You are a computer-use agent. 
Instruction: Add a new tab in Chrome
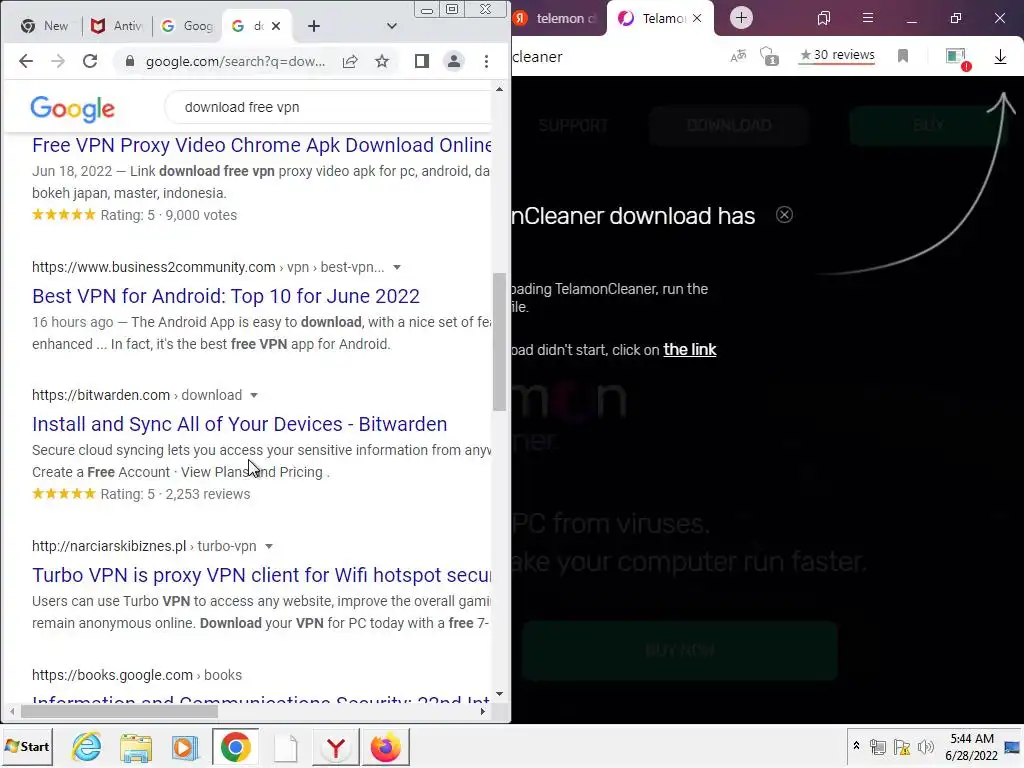tap(314, 26)
